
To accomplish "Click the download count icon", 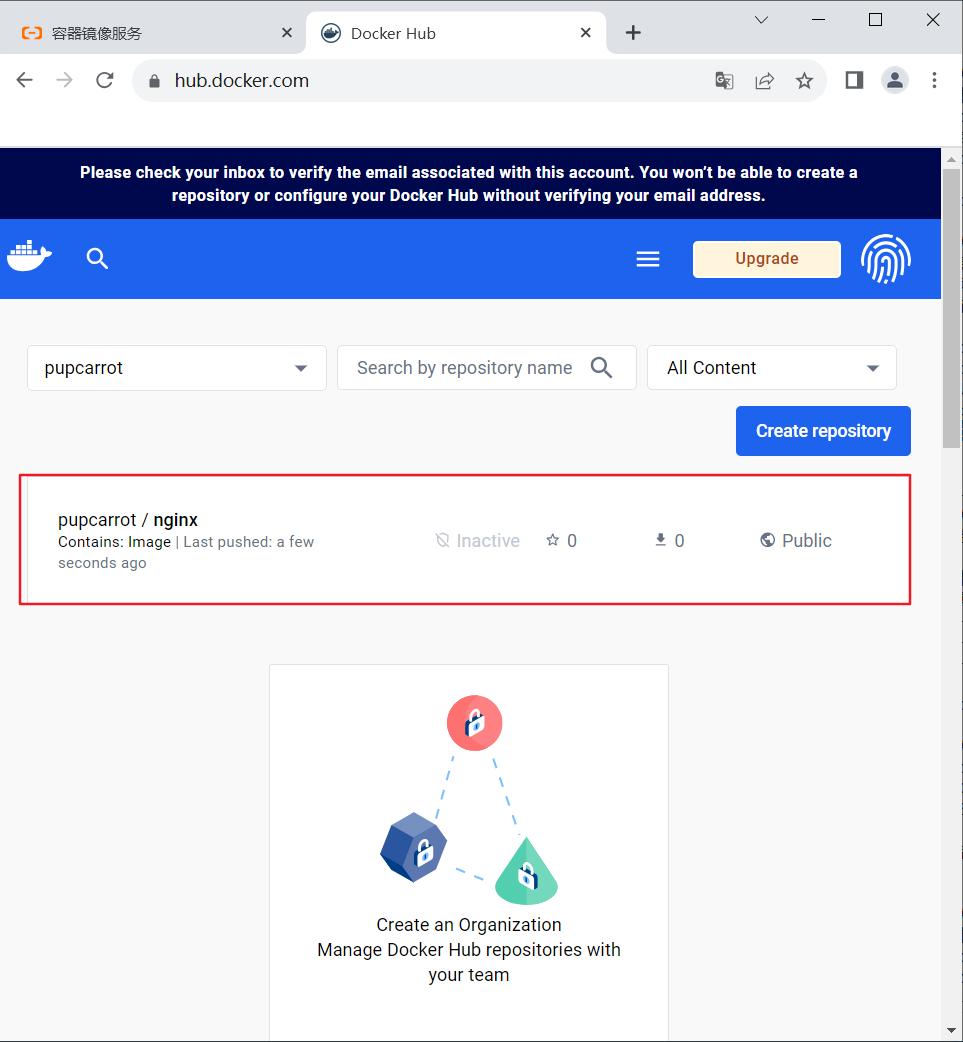I will pyautogui.click(x=661, y=540).
